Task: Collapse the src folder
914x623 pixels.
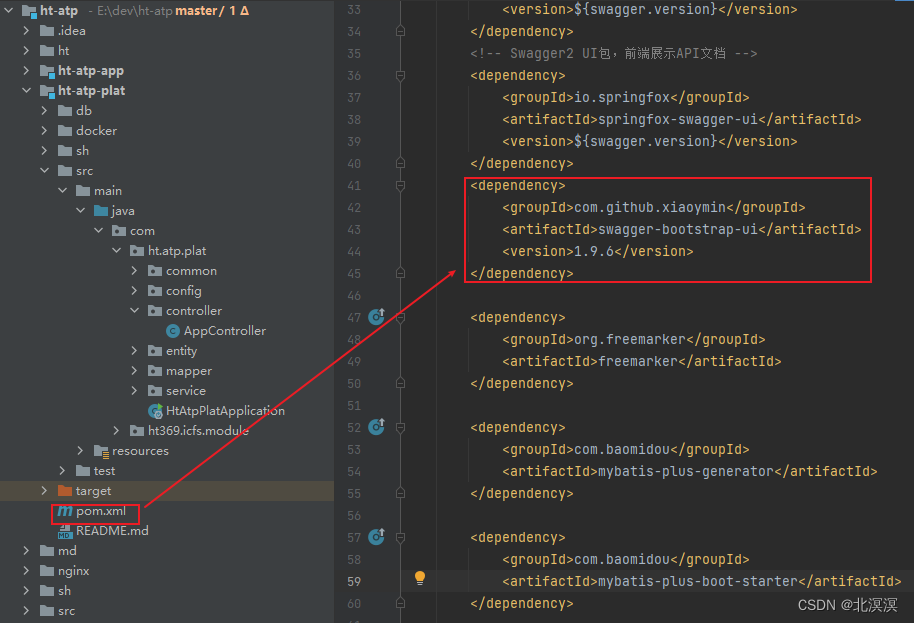Action: pyautogui.click(x=42, y=170)
